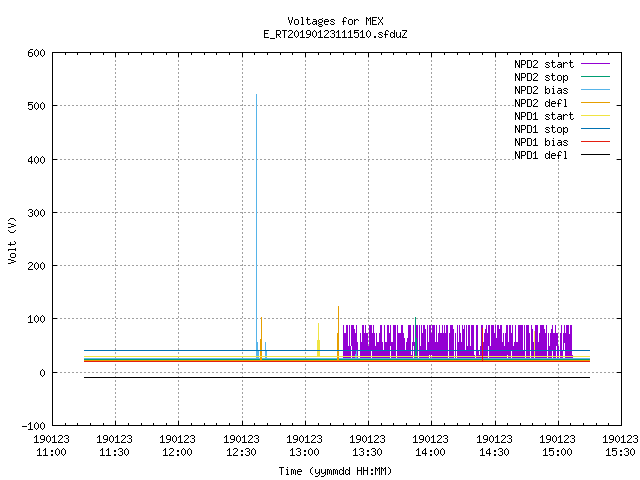Click the 11:00 x-axis time label

tap(51, 452)
